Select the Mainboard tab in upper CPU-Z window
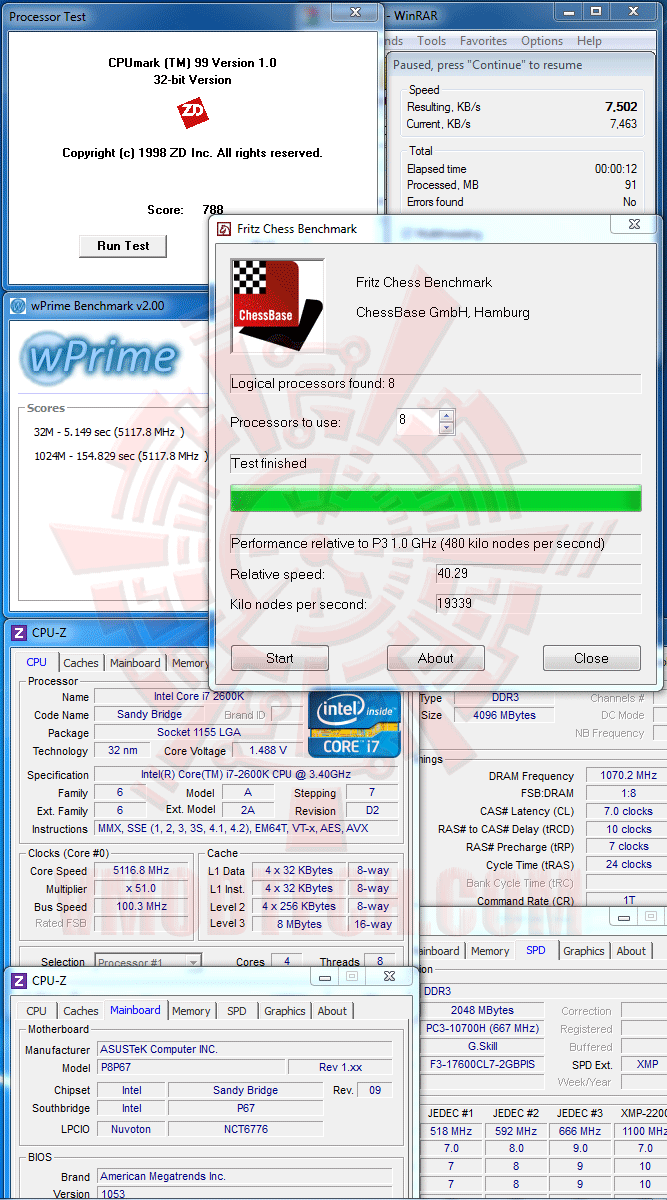This screenshot has height=1200, width=667. 135,663
